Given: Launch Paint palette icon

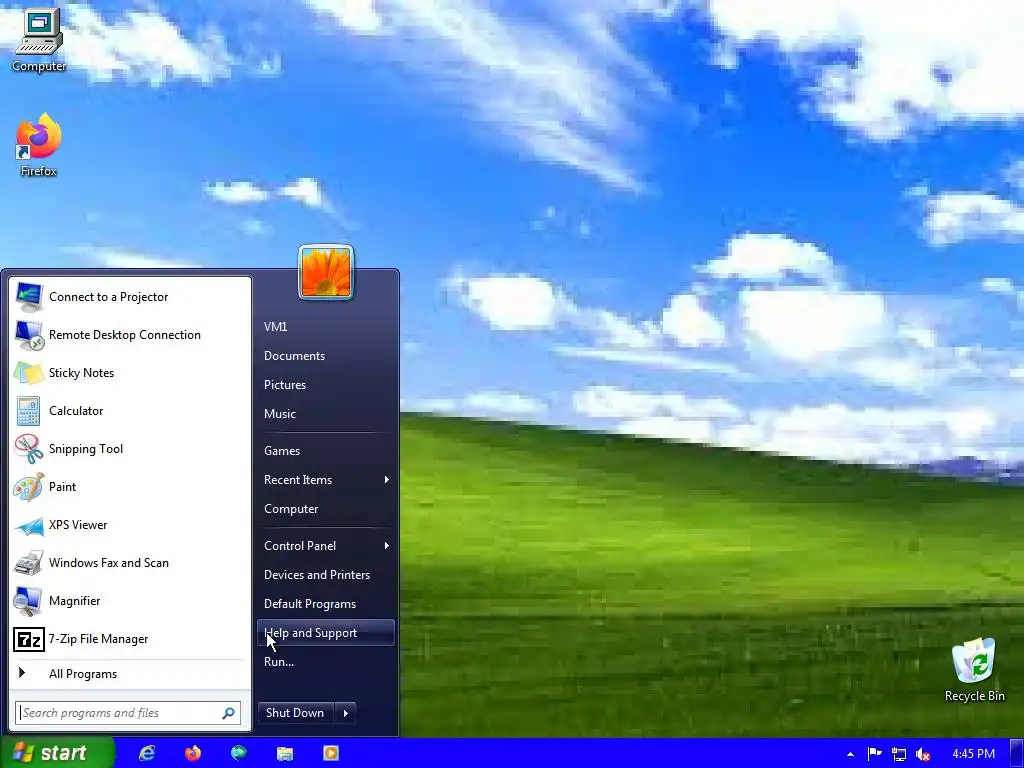Looking at the screenshot, I should (29, 487).
